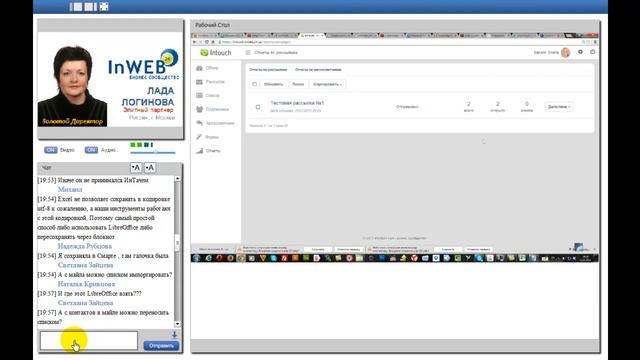Open Подписчики menu item in sidebar

point(217,109)
